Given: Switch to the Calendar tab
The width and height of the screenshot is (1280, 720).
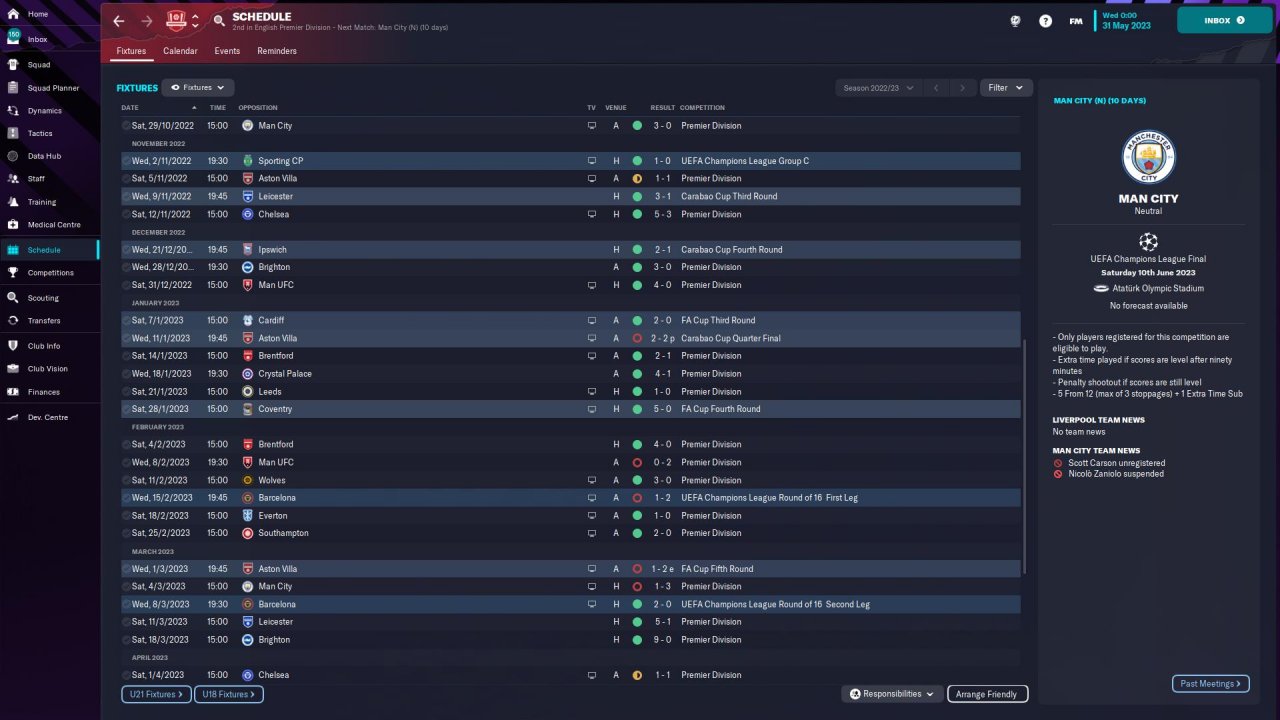Looking at the screenshot, I should (180, 51).
